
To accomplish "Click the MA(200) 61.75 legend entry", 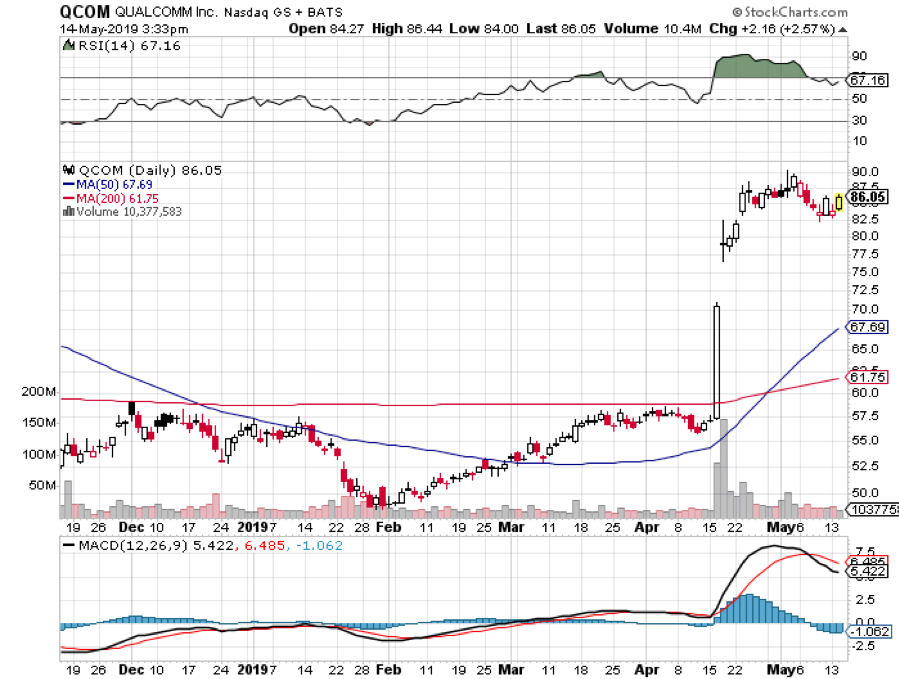I will (111, 198).
